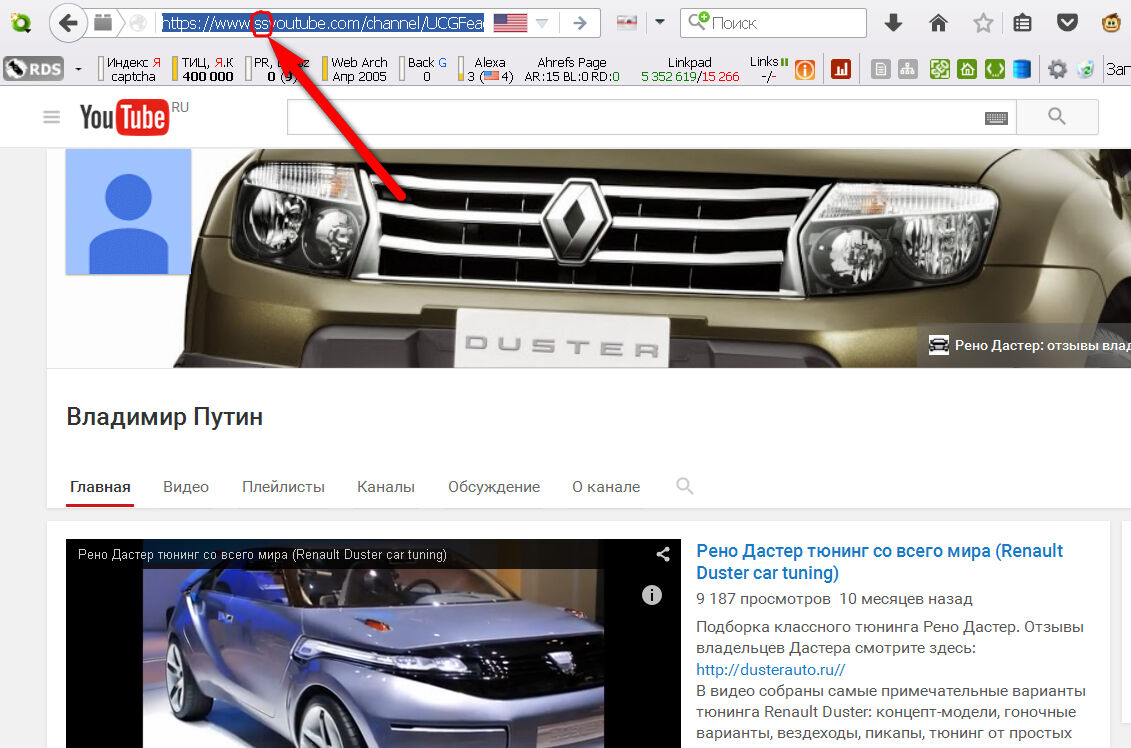
Task: Go to browser home page icon
Action: 938,22
